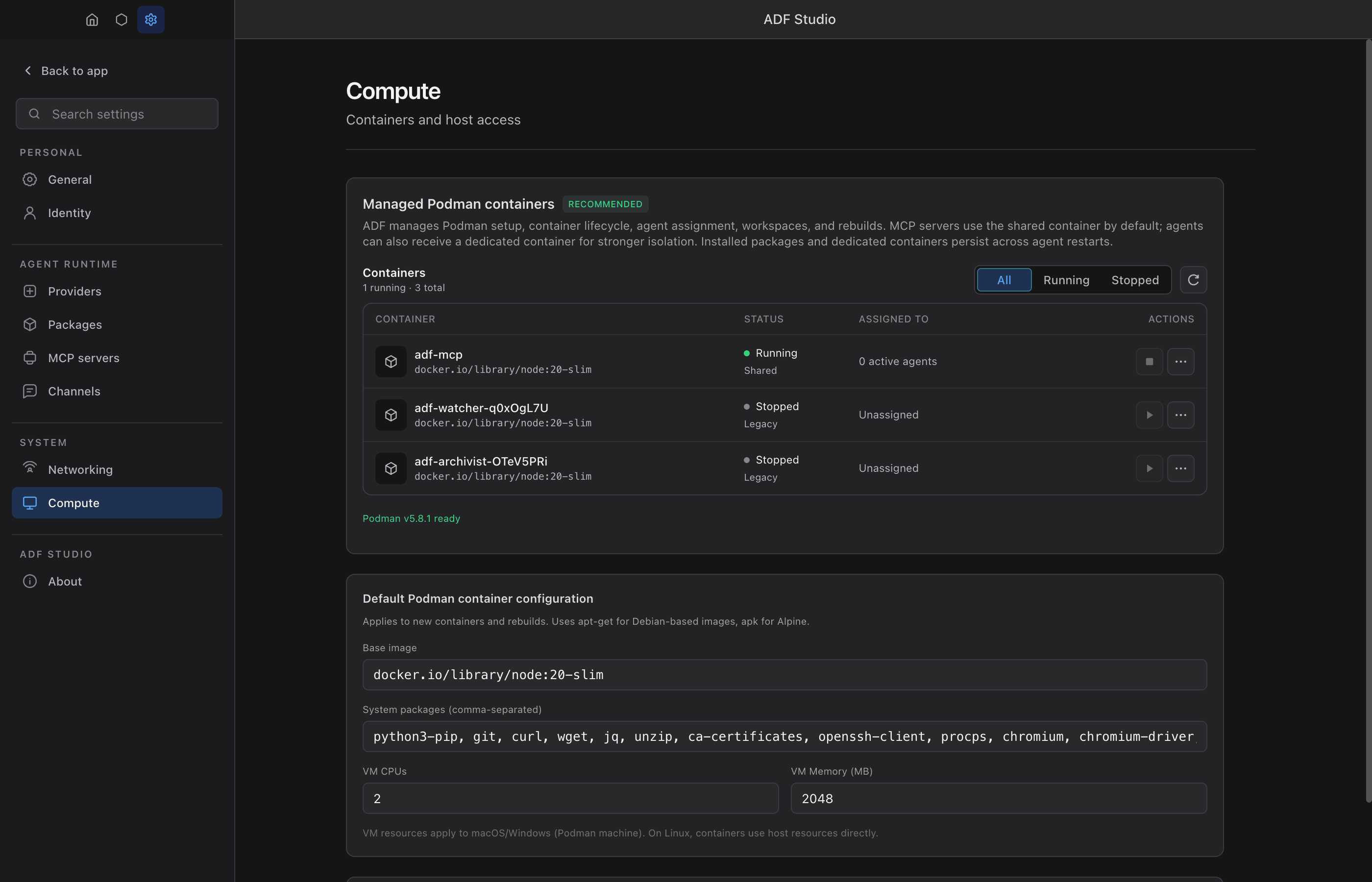This screenshot has height=882, width=1372.
Task: Refresh the containers list
Action: click(1193, 280)
